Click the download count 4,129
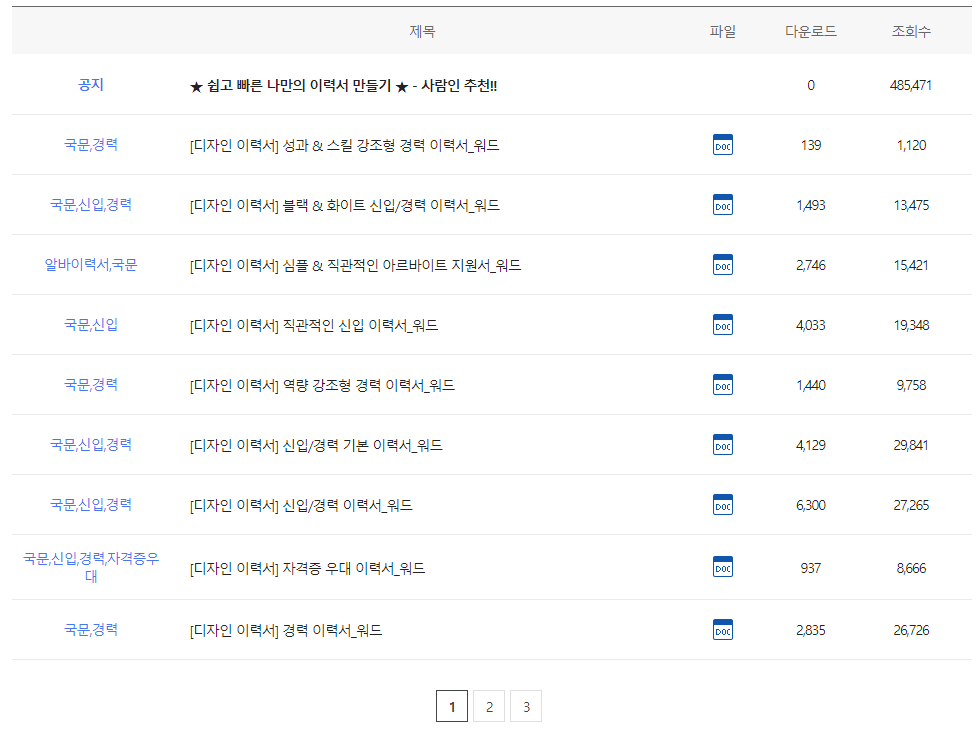Image resolution: width=979 pixels, height=731 pixels. (x=810, y=445)
